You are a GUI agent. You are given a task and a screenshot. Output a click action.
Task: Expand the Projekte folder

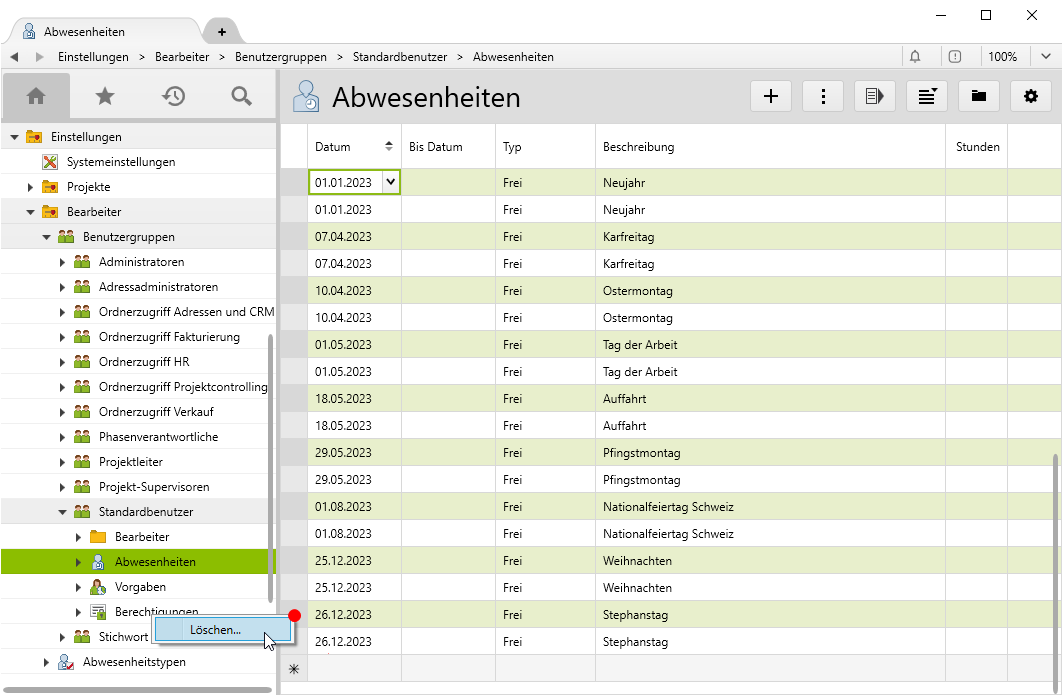[x=30, y=187]
